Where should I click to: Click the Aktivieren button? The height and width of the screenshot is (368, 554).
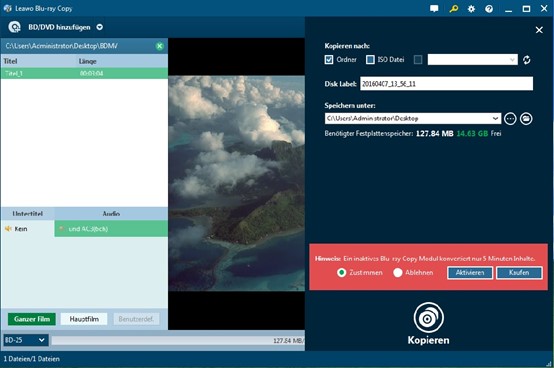click(470, 273)
